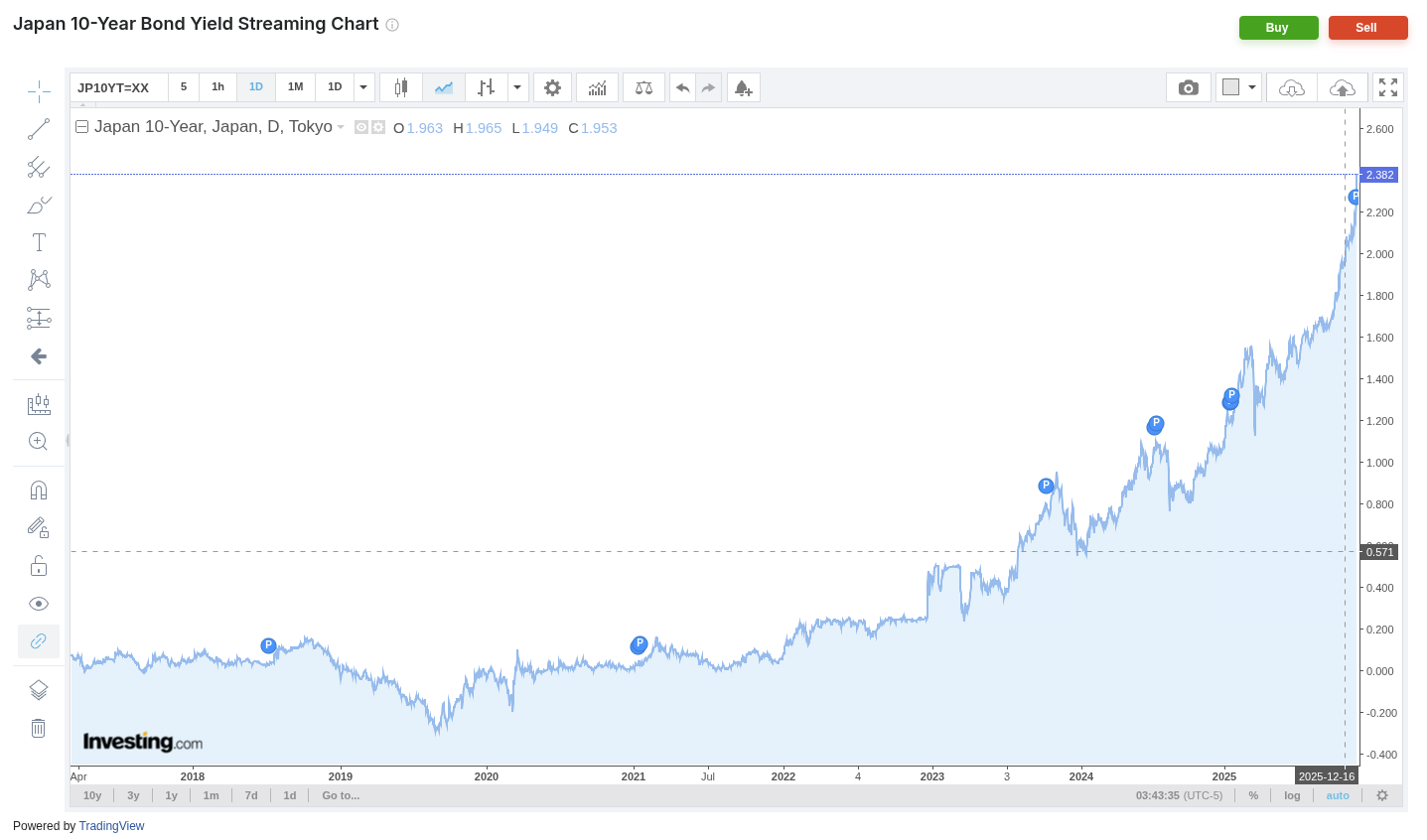The image size is (1427, 840).
Task: Open the measure tool in sidebar
Action: [x=39, y=404]
